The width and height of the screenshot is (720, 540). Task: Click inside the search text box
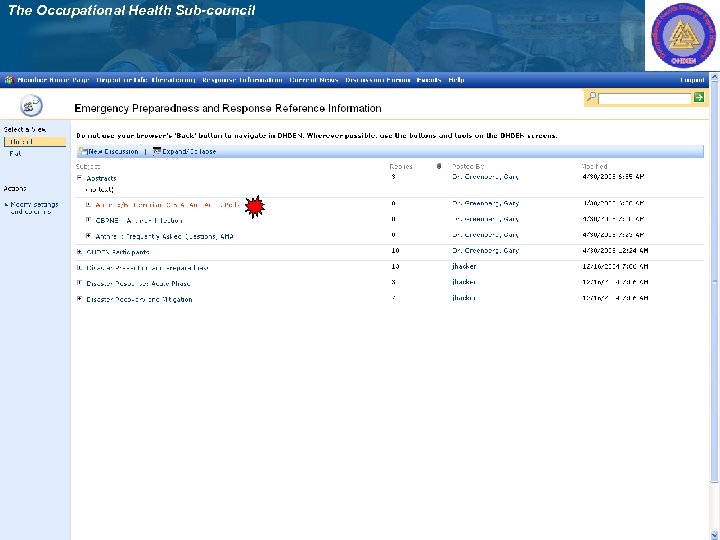645,98
